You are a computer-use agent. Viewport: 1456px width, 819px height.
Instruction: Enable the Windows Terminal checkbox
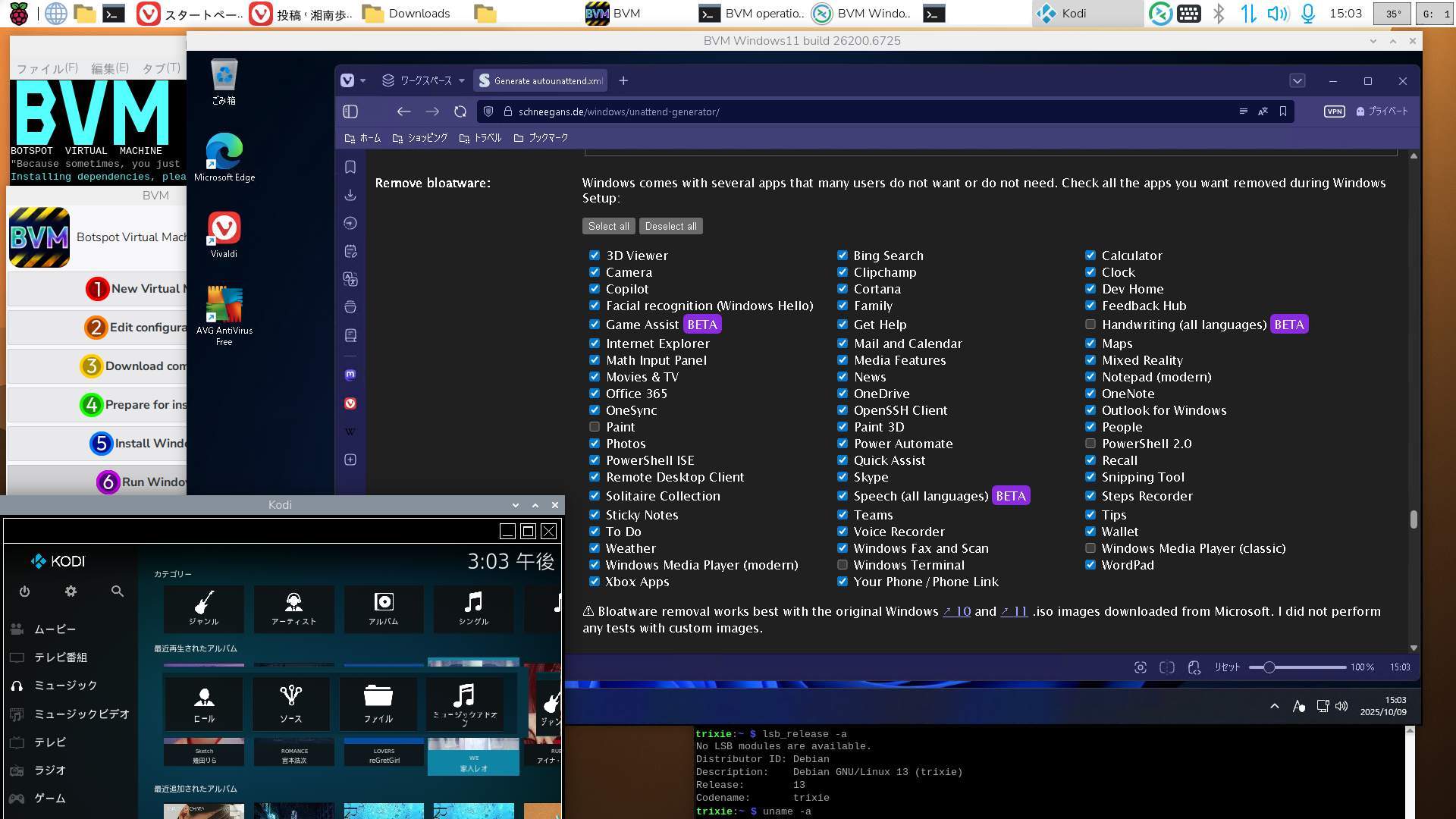pos(842,565)
